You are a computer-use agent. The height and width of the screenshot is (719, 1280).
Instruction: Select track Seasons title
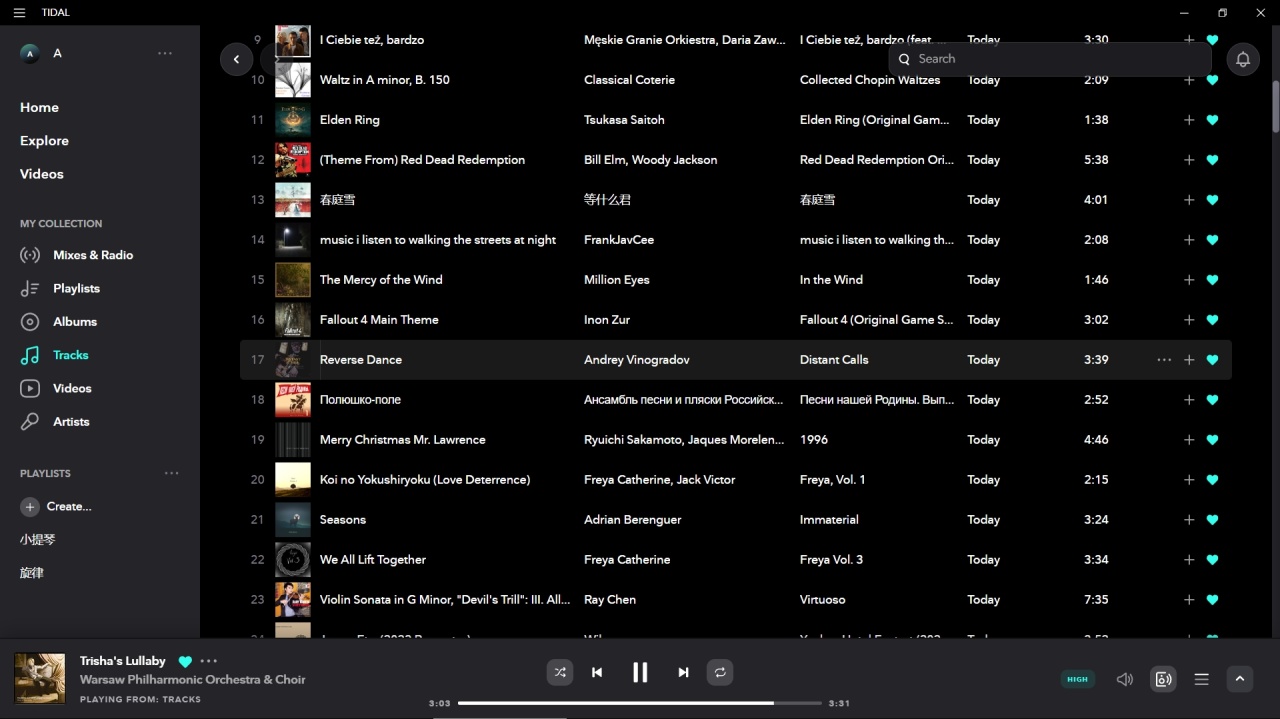coord(343,520)
